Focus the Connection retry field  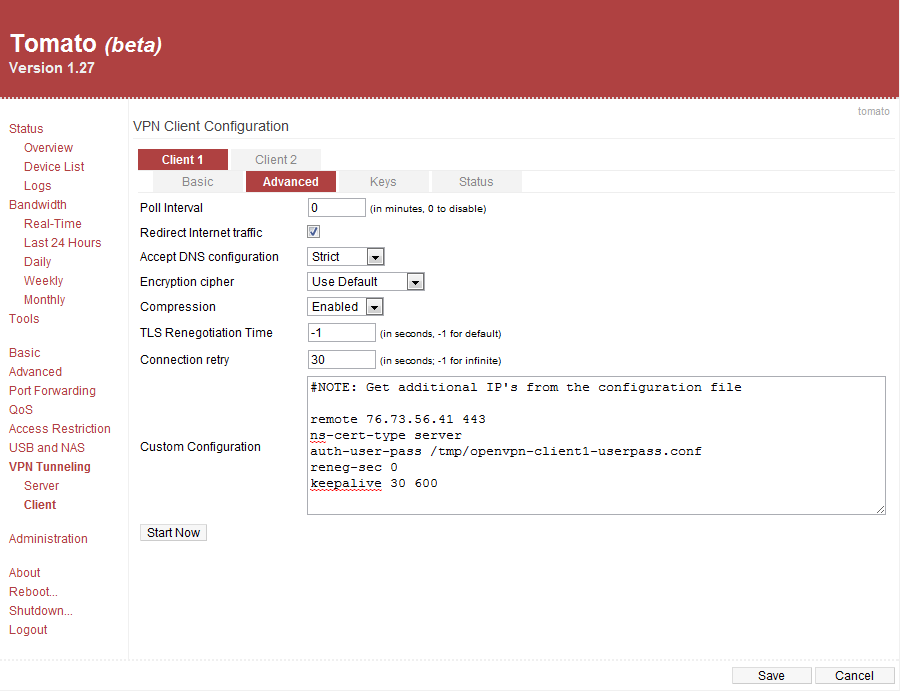pos(342,360)
